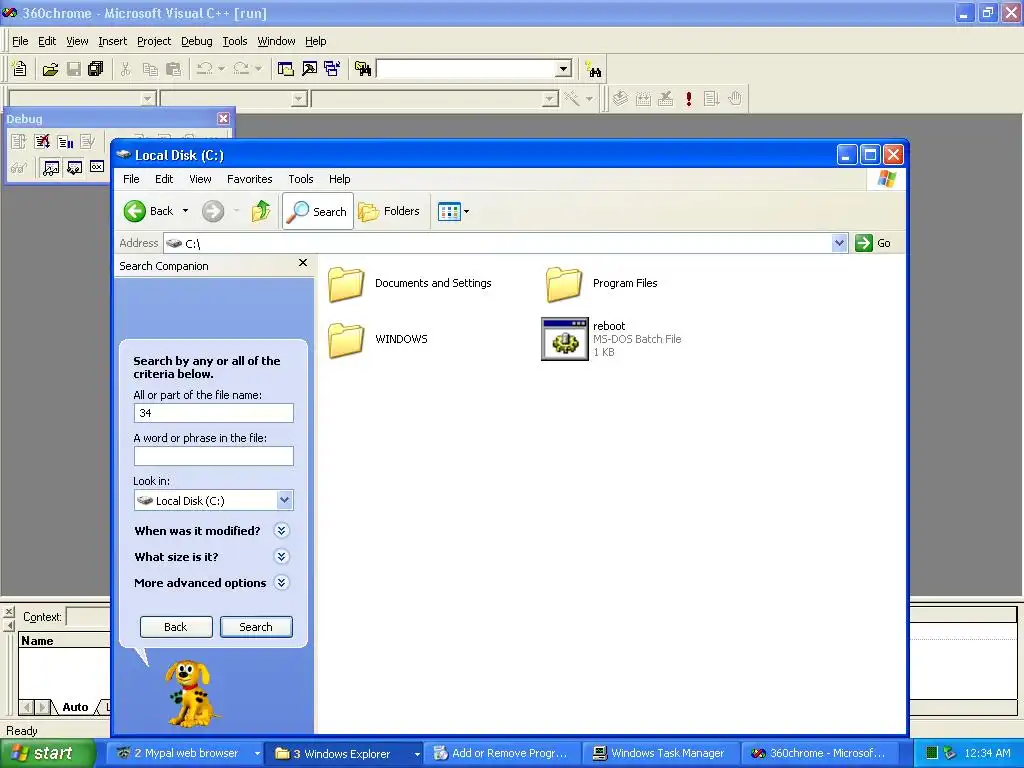Viewport: 1024px width, 768px height.
Task: Toggle the Variables window in Debug toolbar
Action: 74,168
